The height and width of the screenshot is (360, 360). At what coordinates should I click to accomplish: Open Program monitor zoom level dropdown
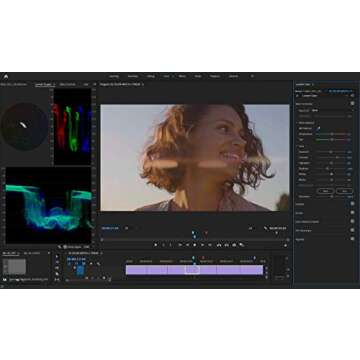point(127,228)
